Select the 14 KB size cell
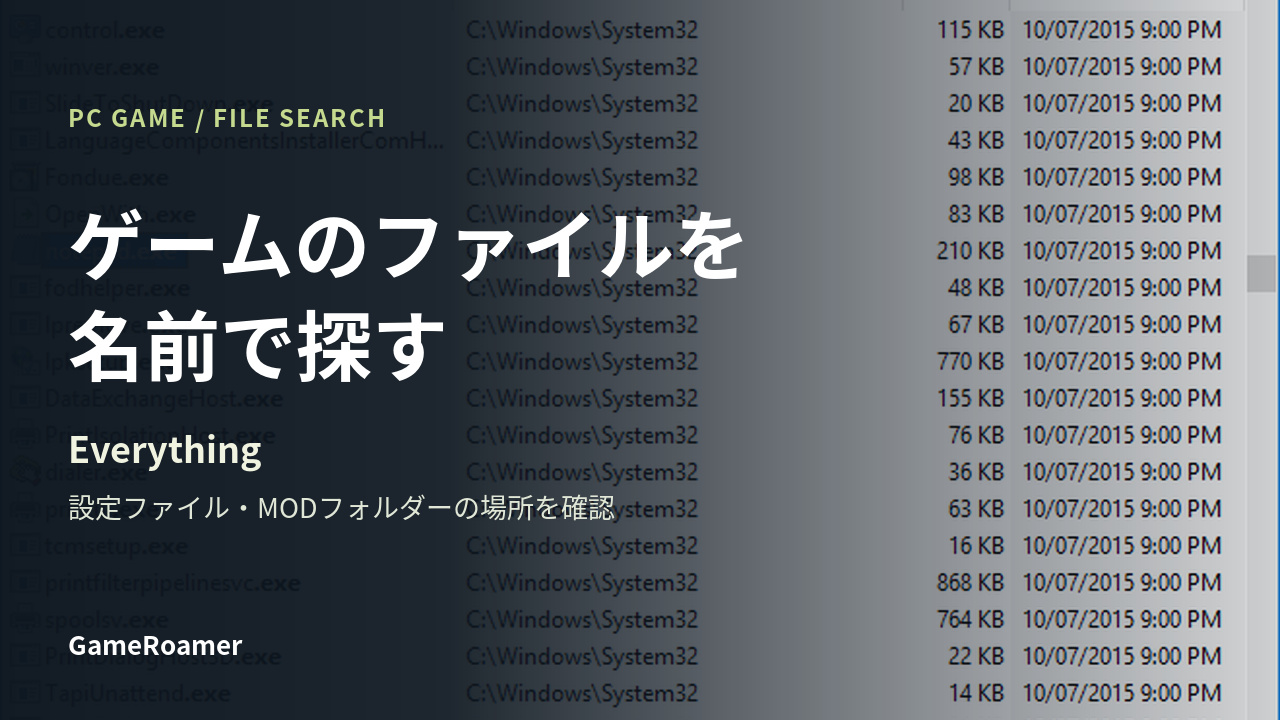Screen dimensions: 1280x720 [976, 693]
